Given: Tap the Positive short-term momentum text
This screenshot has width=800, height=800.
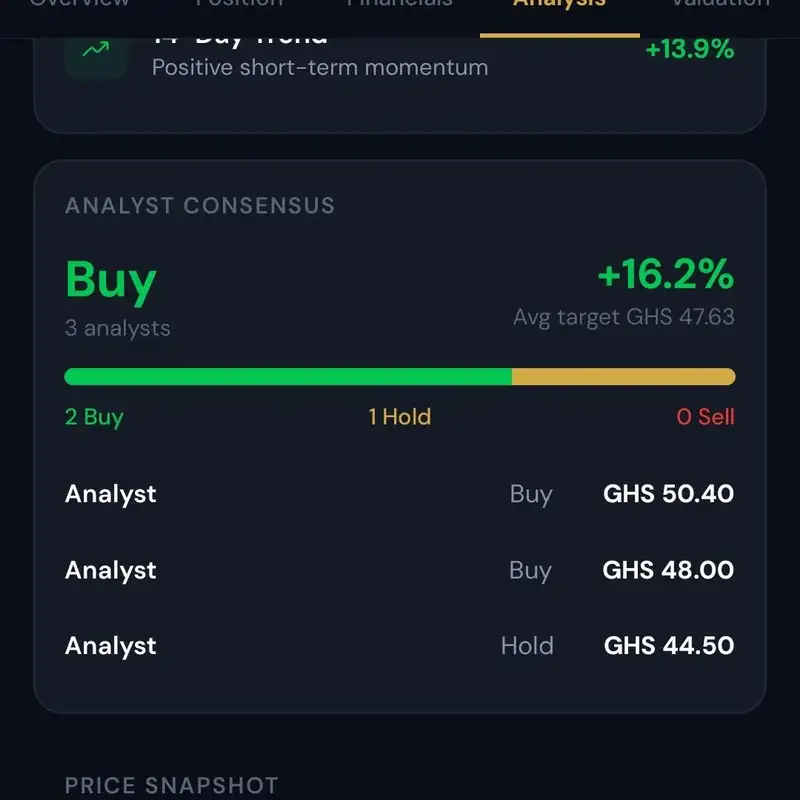Looking at the screenshot, I should pos(320,68).
